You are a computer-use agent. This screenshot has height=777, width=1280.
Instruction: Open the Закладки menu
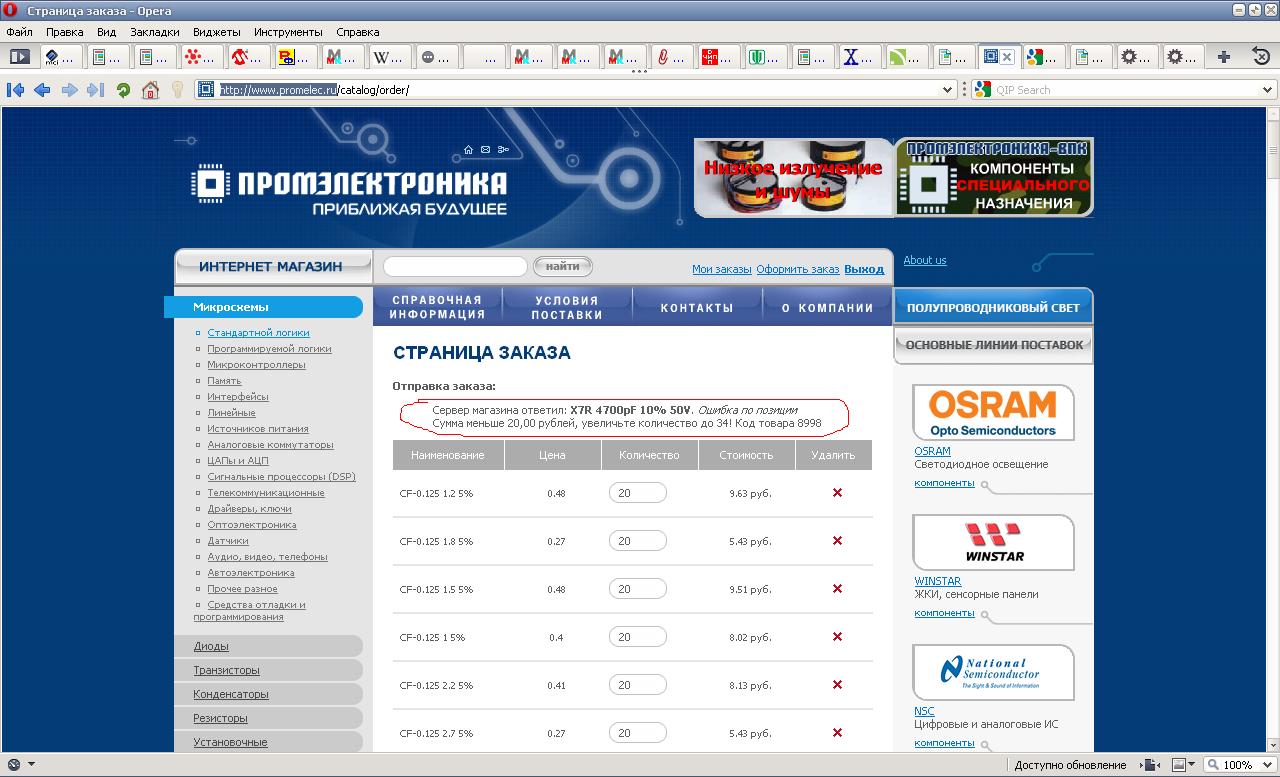(x=154, y=32)
